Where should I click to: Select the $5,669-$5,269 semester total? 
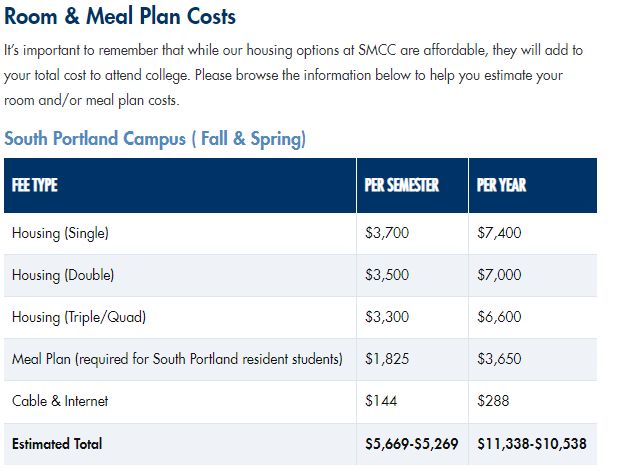(410, 443)
